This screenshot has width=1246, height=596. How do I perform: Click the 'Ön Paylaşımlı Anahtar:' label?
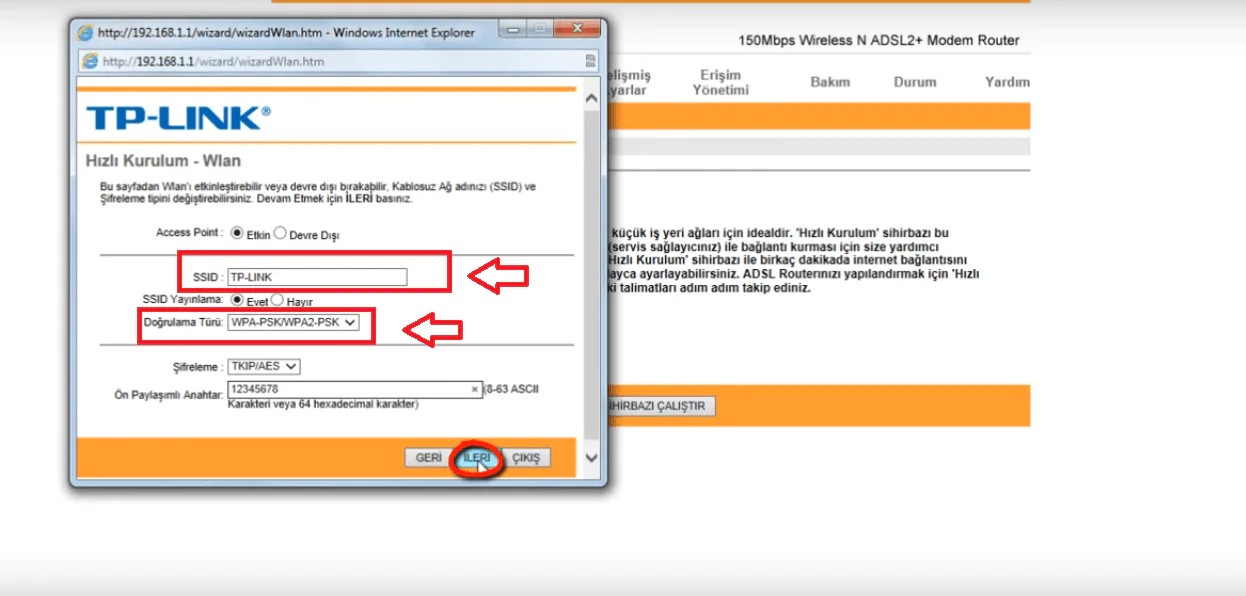[169, 395]
